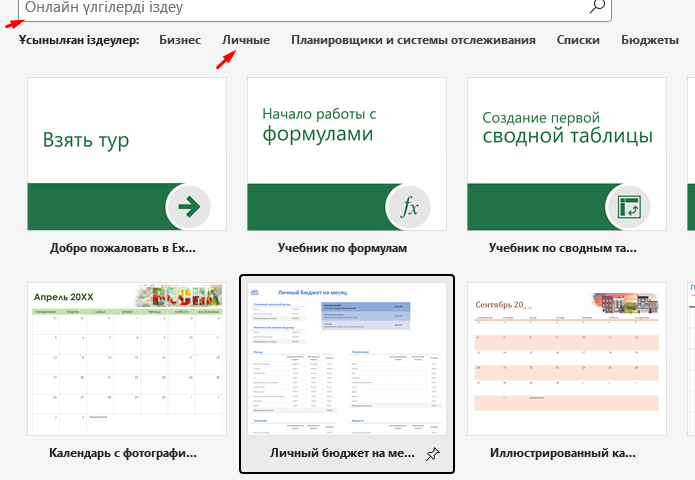The image size is (695, 480).
Task: Click the Учебник по сводным та... label
Action: pyautogui.click(x=562, y=248)
